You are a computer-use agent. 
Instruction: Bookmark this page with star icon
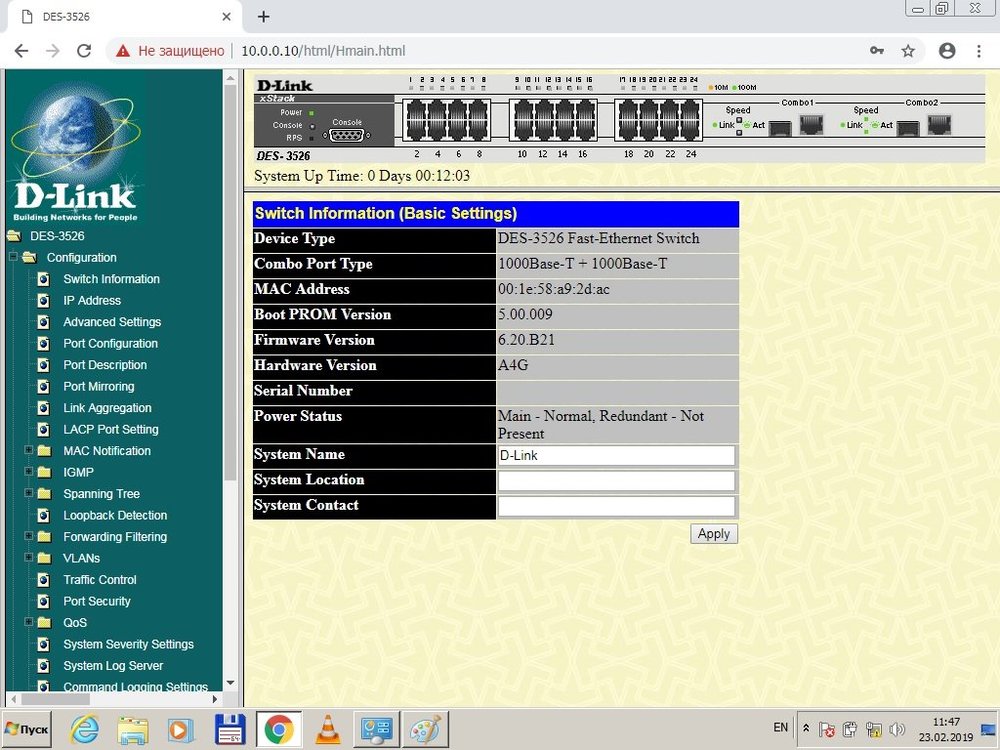(908, 50)
